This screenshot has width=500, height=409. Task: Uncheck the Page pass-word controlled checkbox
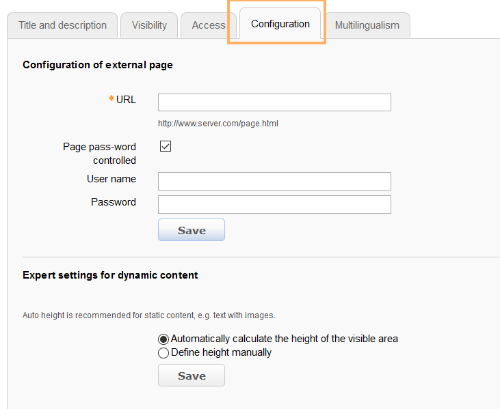(165, 146)
